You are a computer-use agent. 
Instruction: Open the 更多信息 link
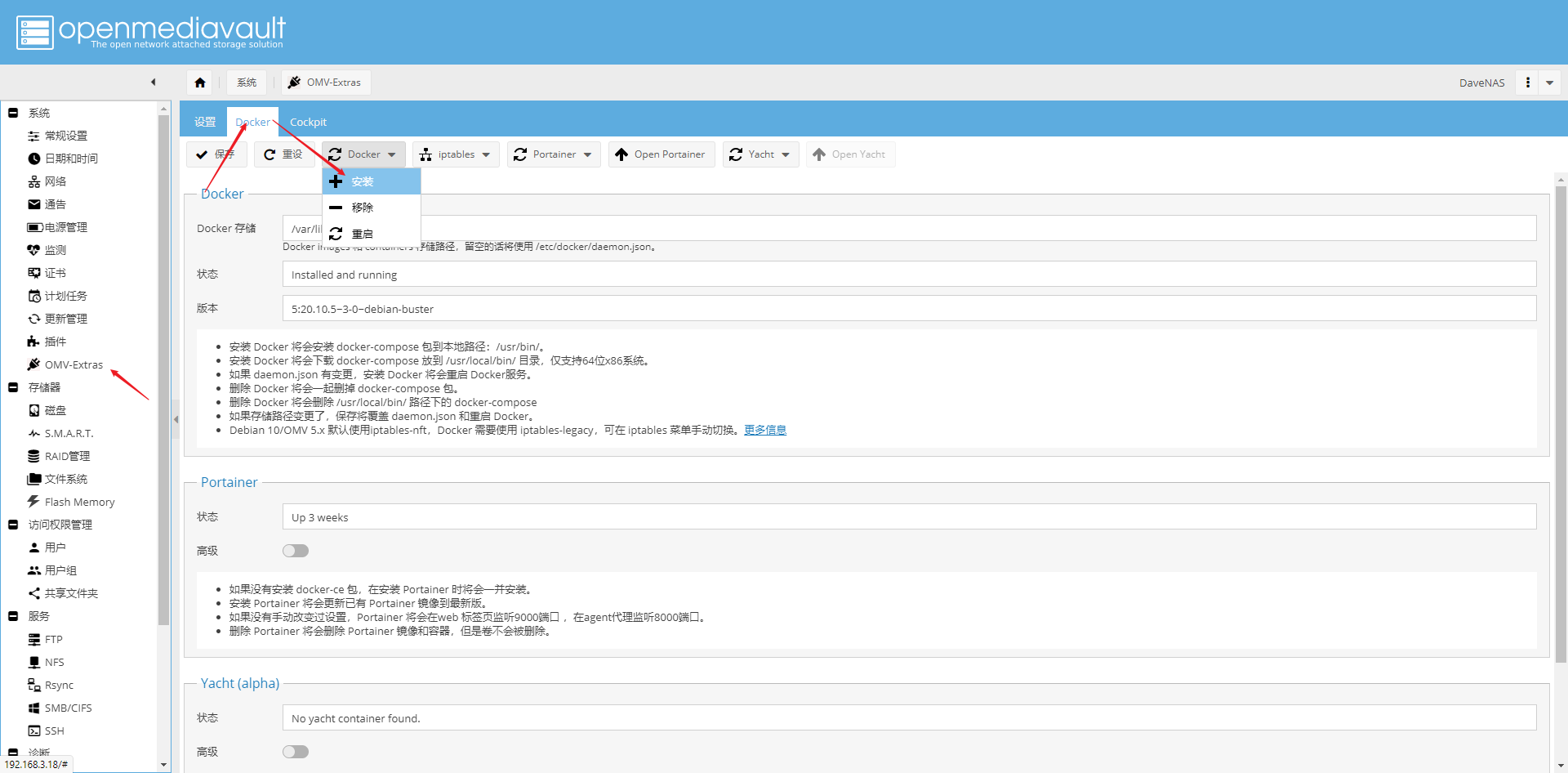765,430
